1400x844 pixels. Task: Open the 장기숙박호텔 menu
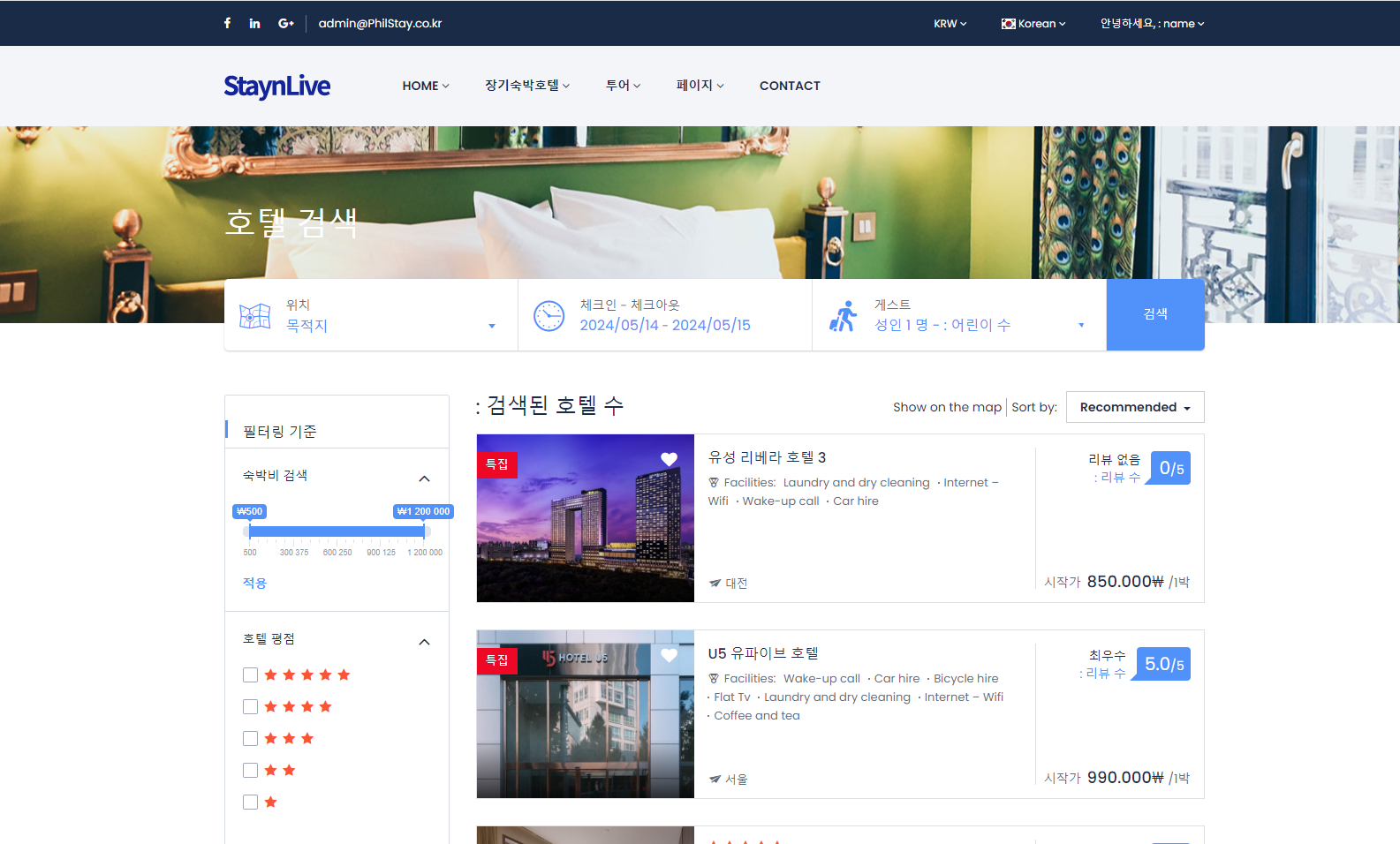click(x=526, y=86)
